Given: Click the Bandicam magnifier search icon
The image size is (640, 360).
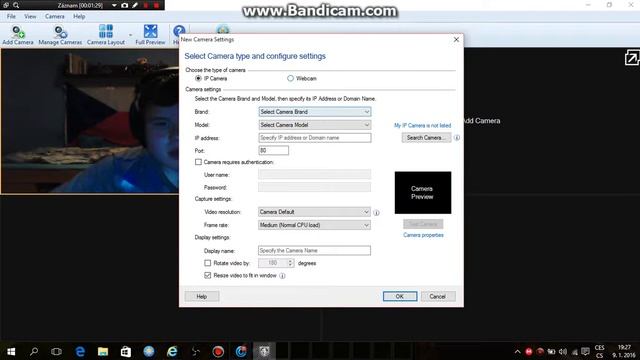Looking at the screenshot, I should [x=16, y=5].
